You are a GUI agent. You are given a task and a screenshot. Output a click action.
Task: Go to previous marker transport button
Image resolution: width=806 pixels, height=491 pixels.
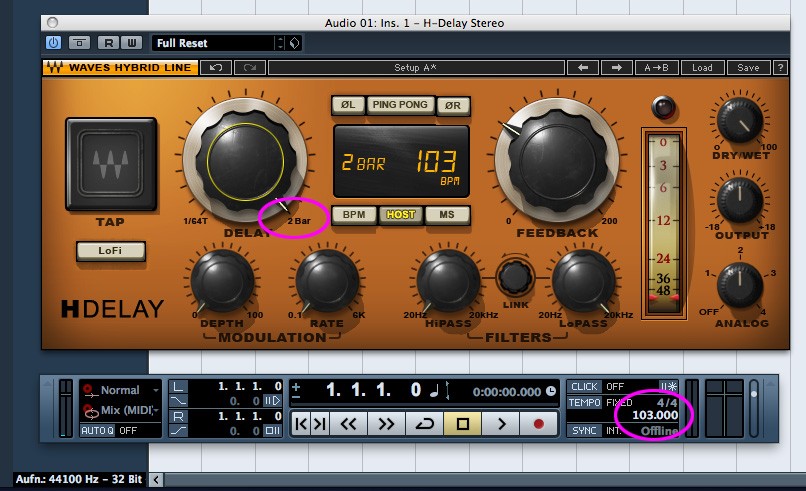point(301,424)
